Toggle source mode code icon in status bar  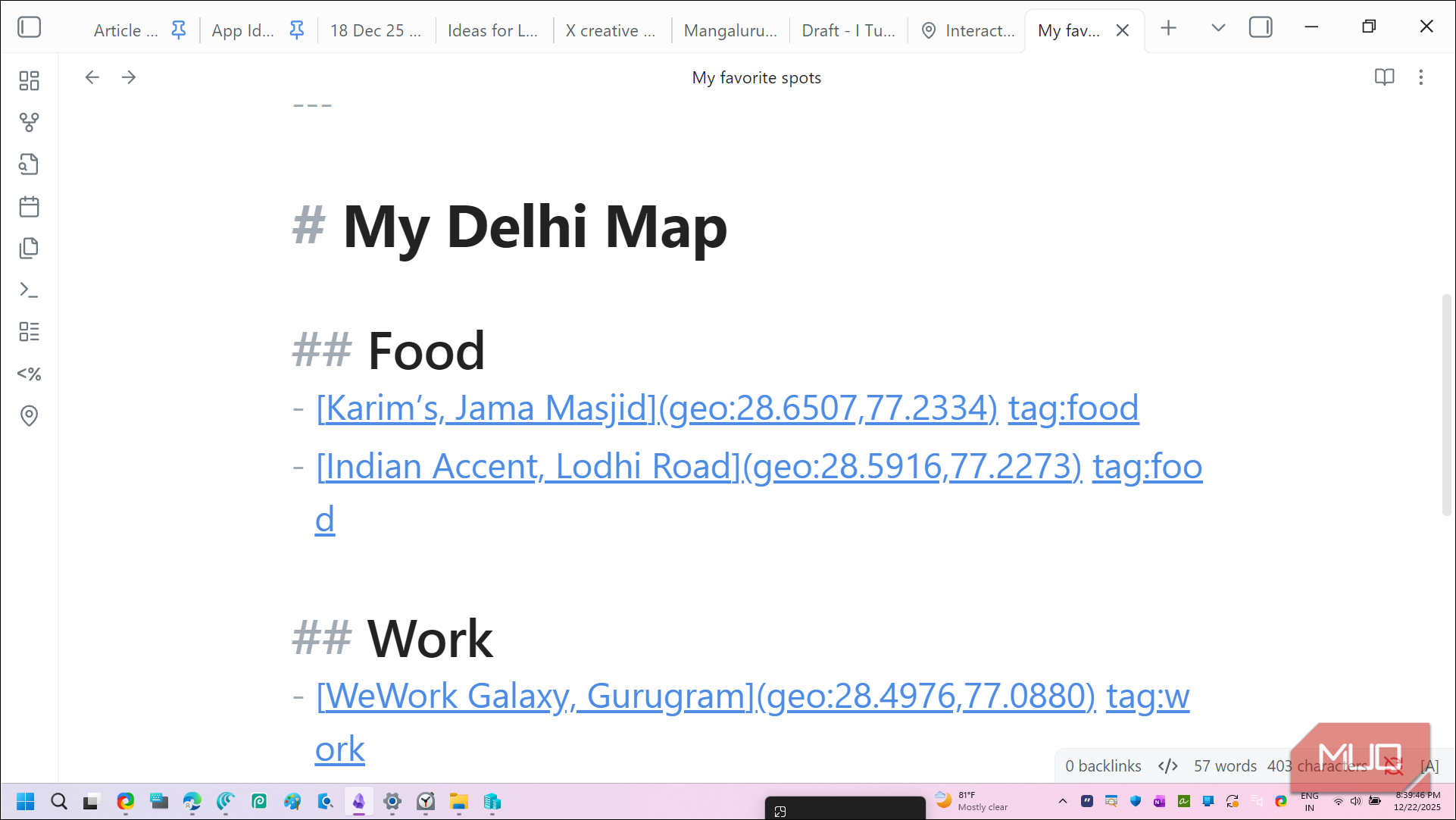click(x=1168, y=766)
